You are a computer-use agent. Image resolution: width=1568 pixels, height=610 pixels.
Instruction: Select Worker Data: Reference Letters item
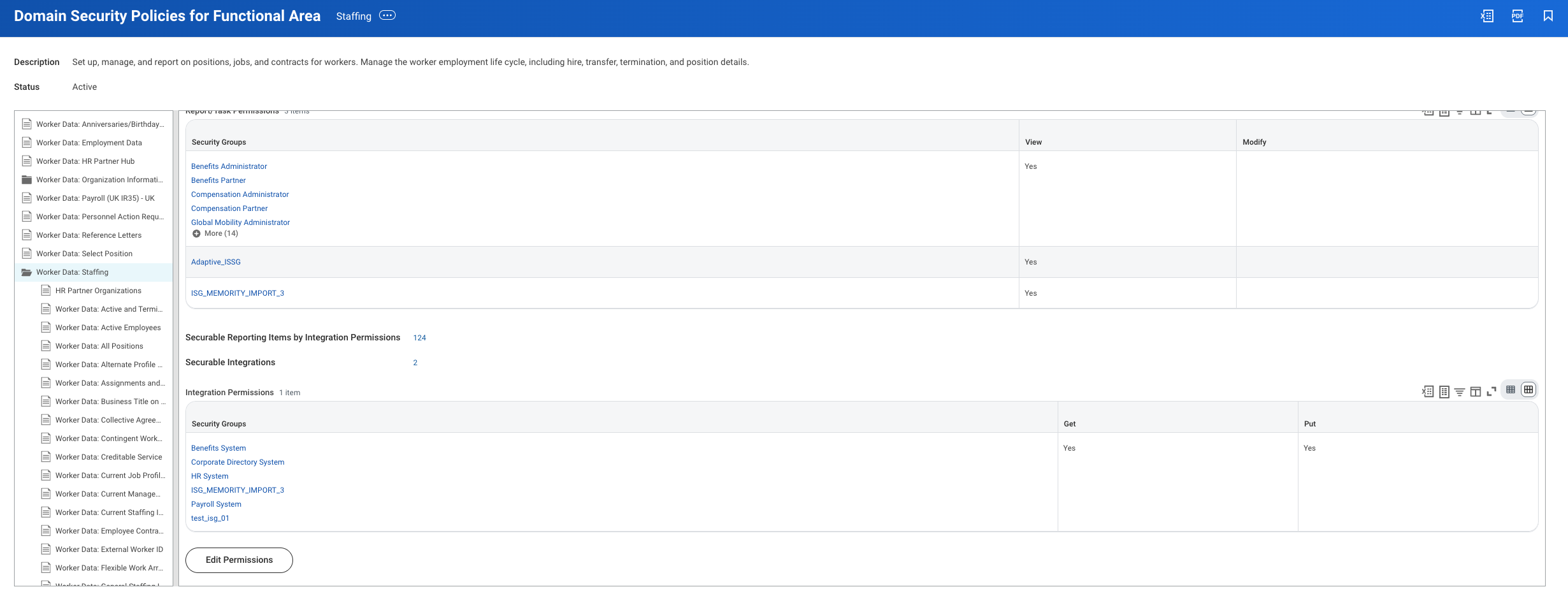coord(89,235)
